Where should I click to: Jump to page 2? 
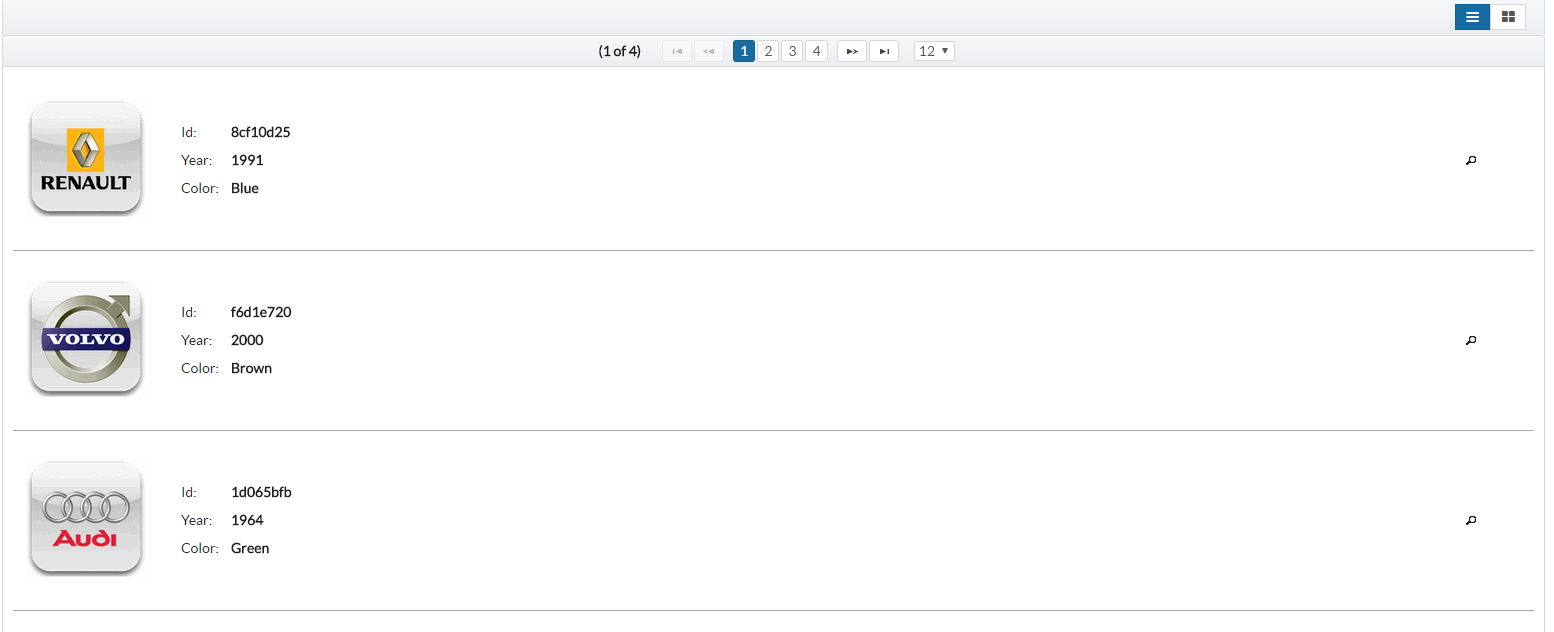click(768, 51)
